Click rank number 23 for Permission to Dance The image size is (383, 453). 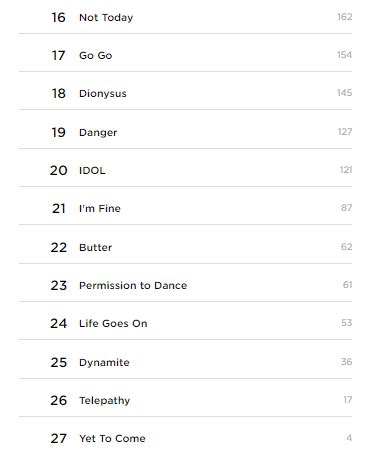click(59, 286)
